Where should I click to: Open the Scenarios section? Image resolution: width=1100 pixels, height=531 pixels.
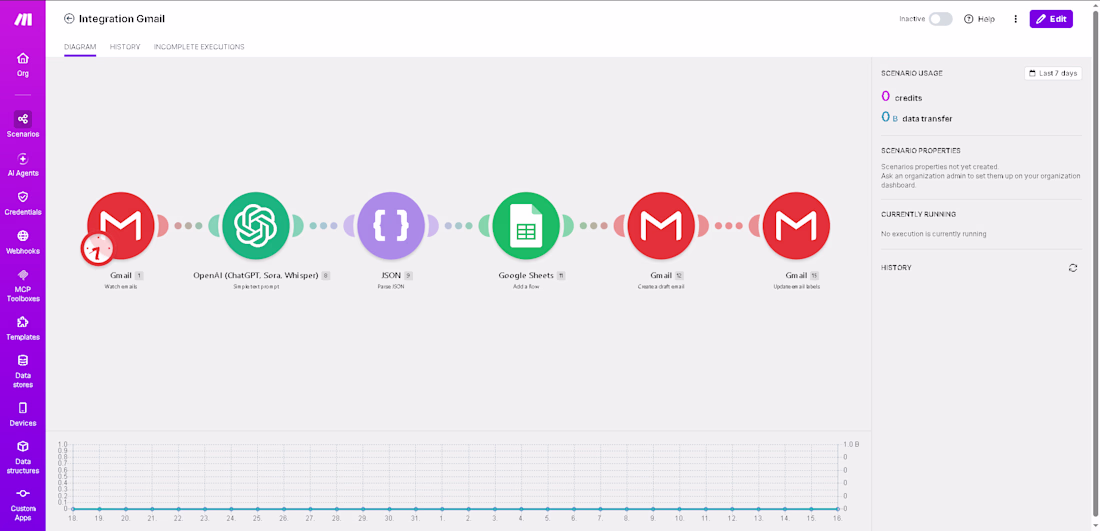[x=22, y=124]
